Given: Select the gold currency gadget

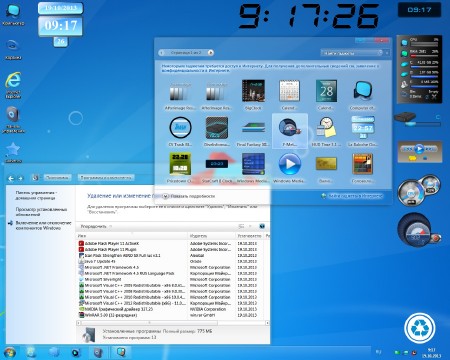Looking at the screenshot, I should point(326,168).
